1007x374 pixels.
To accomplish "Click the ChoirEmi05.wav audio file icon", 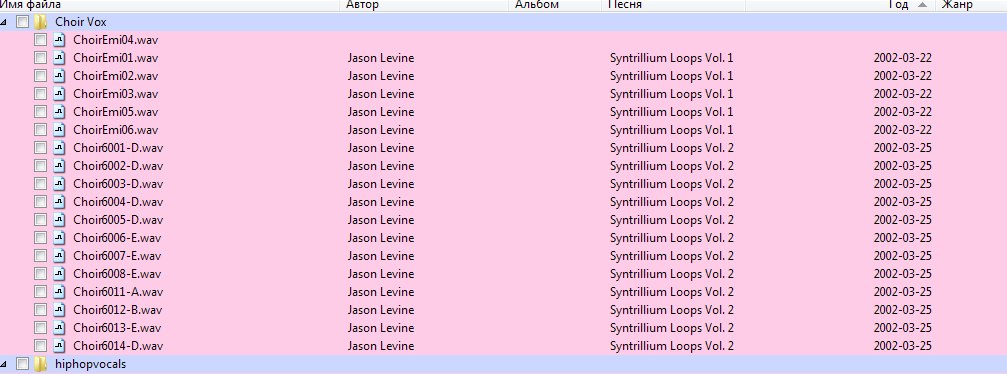I will (x=59, y=112).
